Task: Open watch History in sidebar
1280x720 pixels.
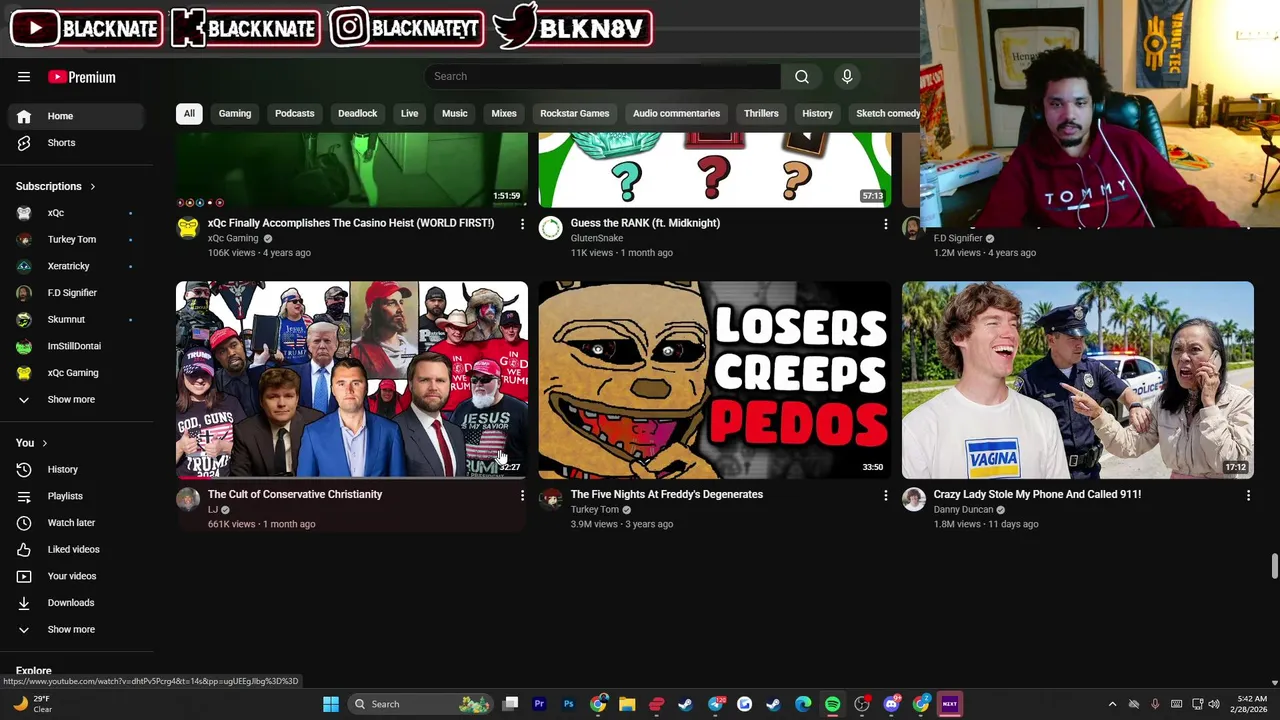Action: pos(77,470)
